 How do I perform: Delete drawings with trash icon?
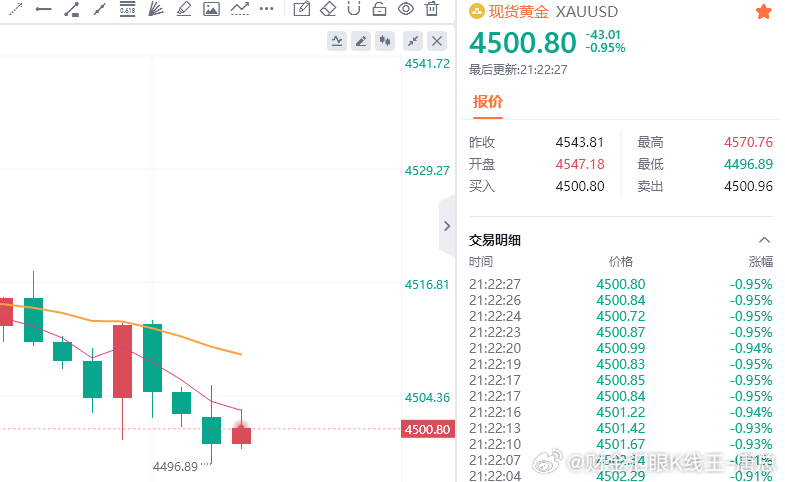432,9
